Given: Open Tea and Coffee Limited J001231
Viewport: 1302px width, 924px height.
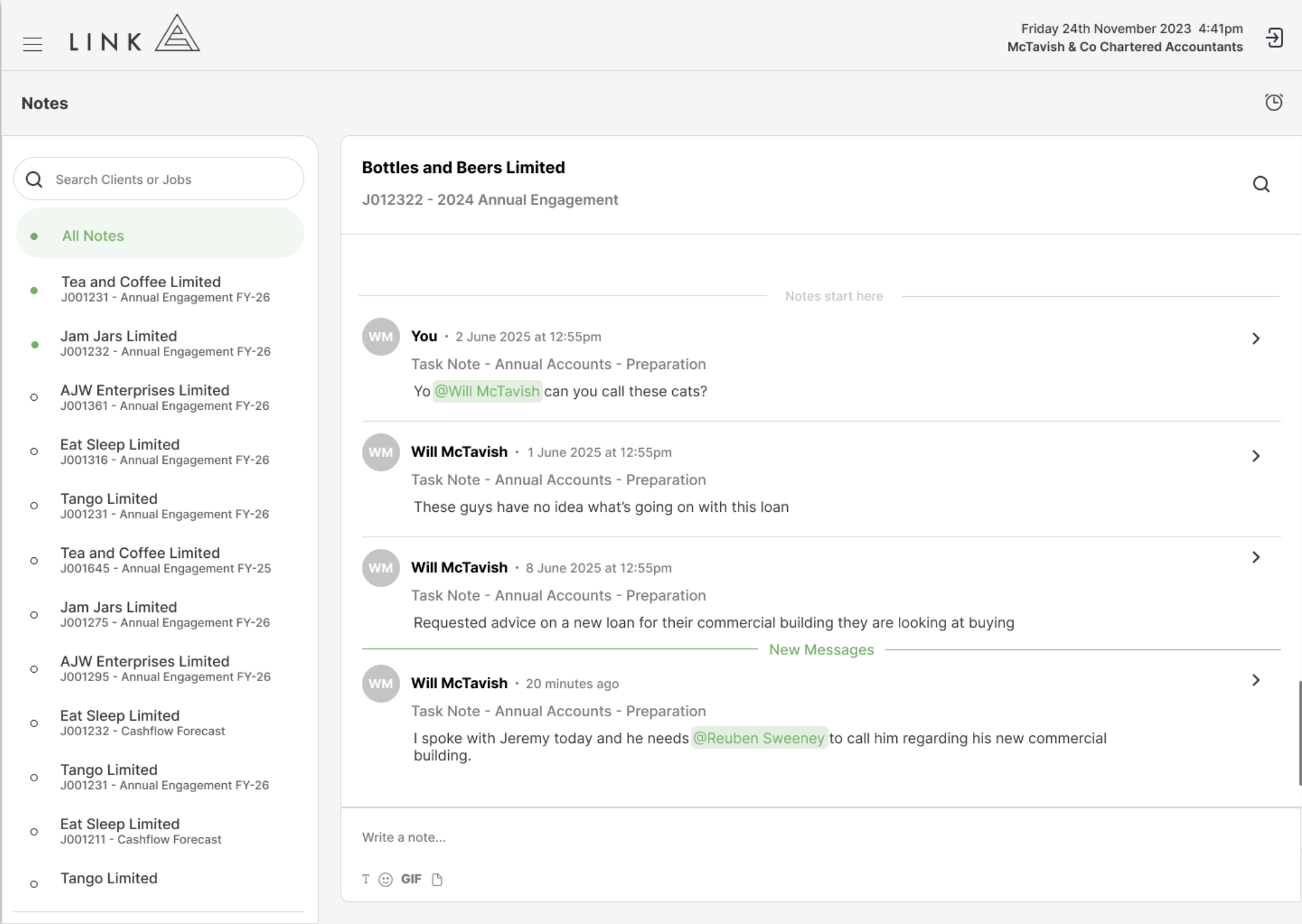Looking at the screenshot, I should click(160, 289).
